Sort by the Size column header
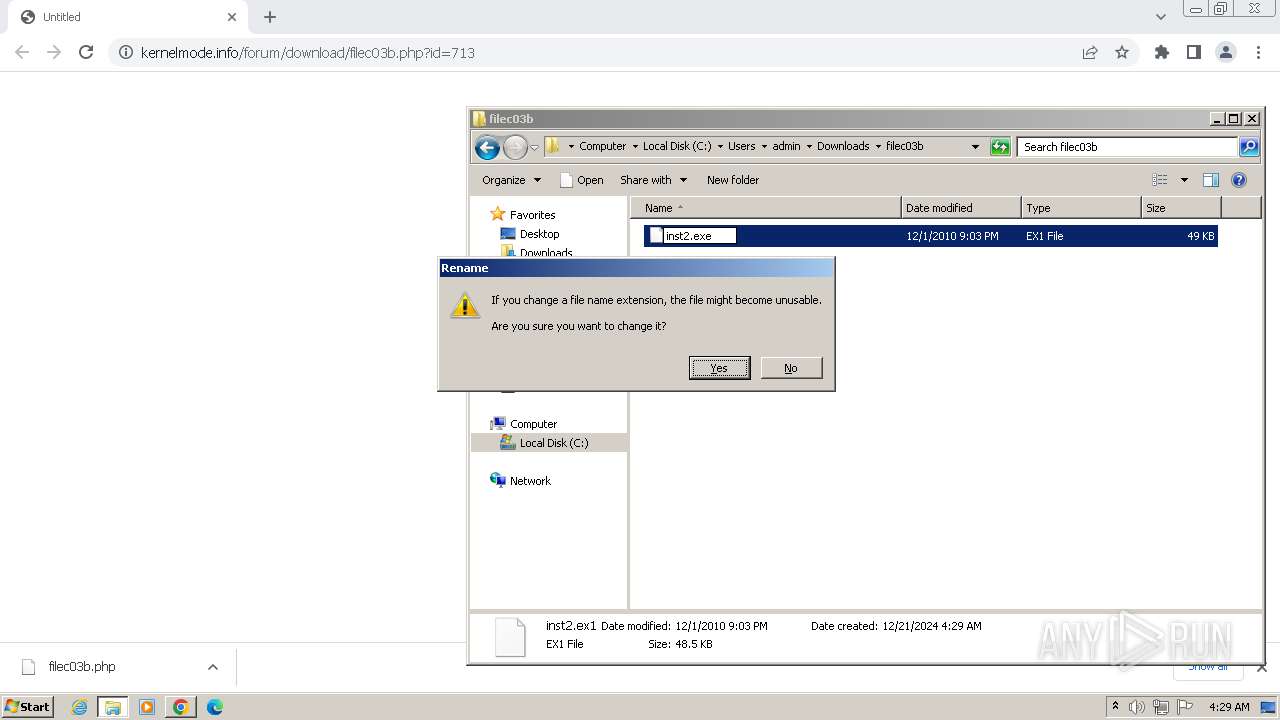 (x=1181, y=208)
